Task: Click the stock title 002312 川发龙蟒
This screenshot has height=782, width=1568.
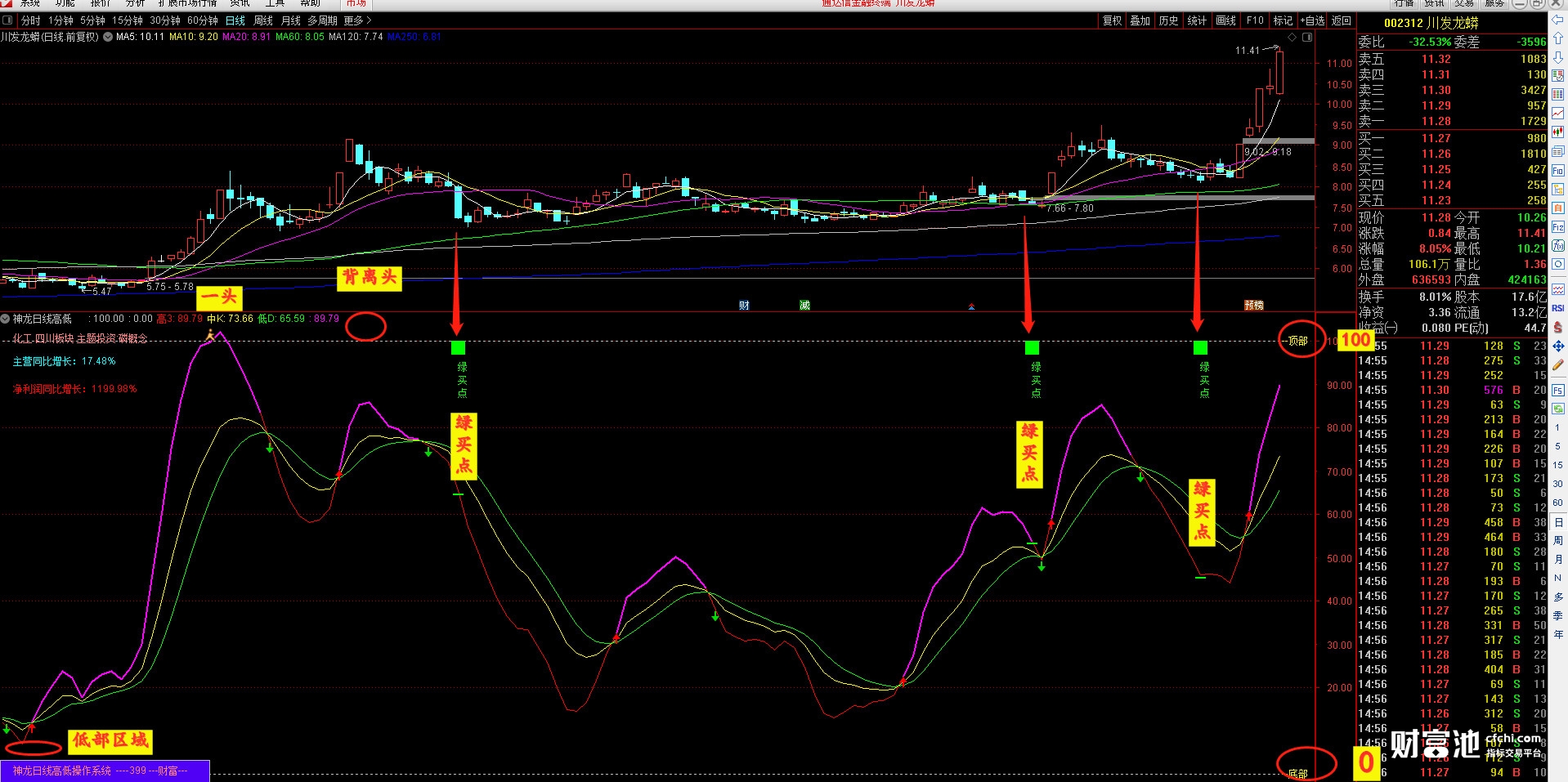Action: click(x=1431, y=23)
